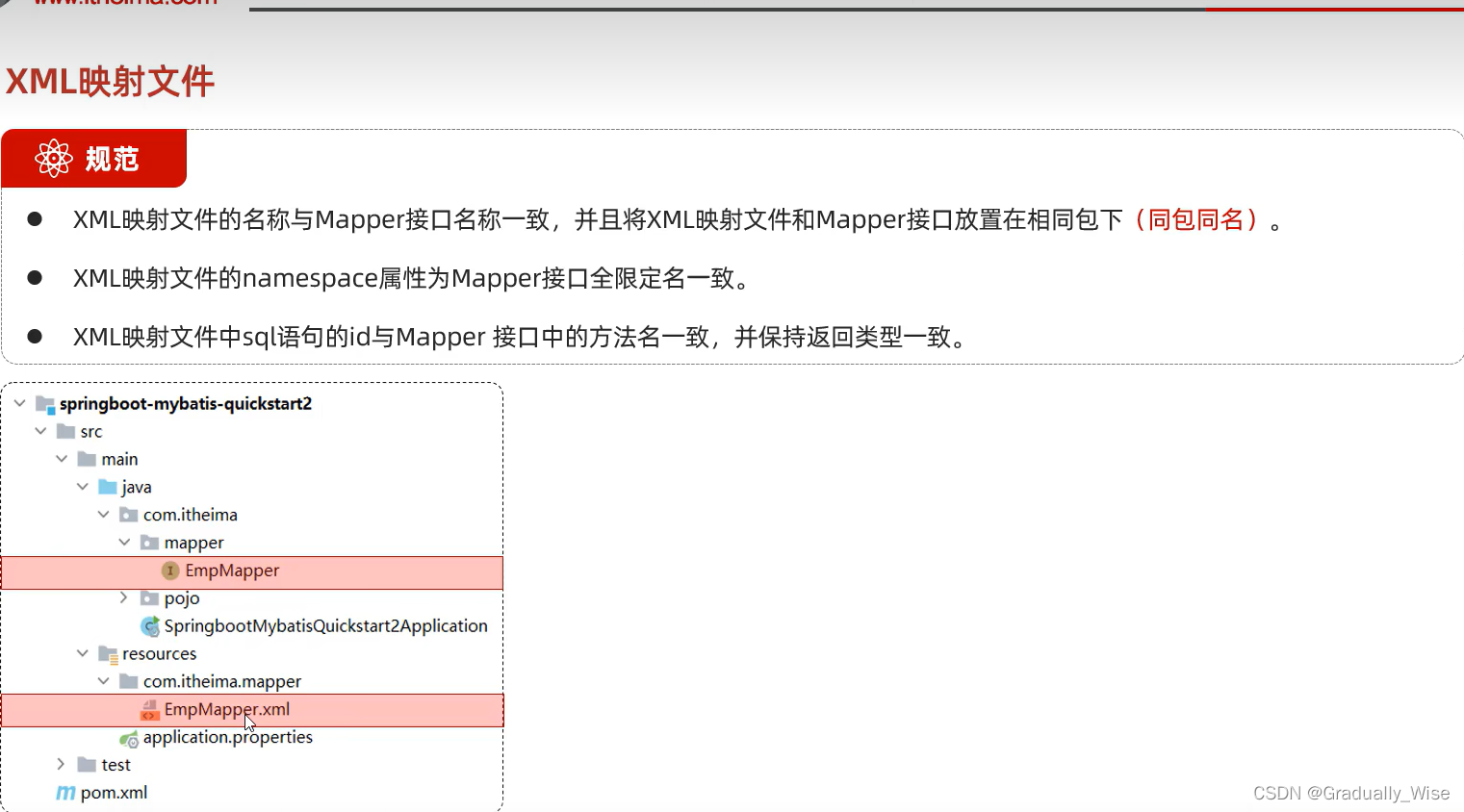Collapse the mapper package chevron
Image resolution: width=1464 pixels, height=812 pixels.
125,543
